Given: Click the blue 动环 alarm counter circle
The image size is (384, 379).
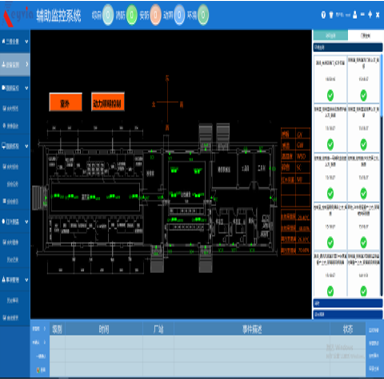Looking at the screenshot, I should coord(179,15).
